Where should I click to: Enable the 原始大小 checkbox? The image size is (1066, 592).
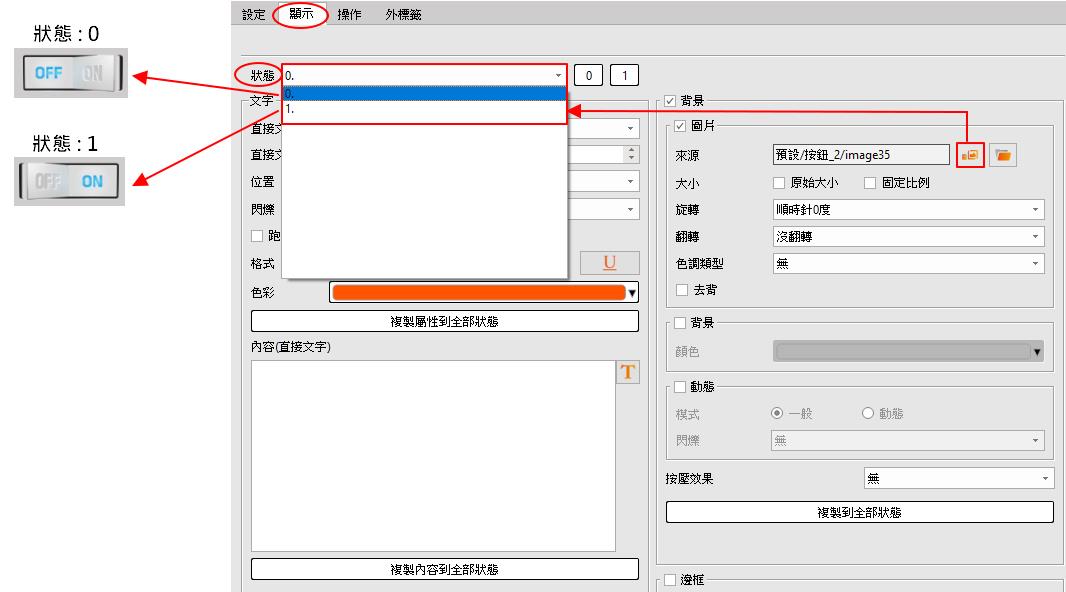click(x=780, y=183)
